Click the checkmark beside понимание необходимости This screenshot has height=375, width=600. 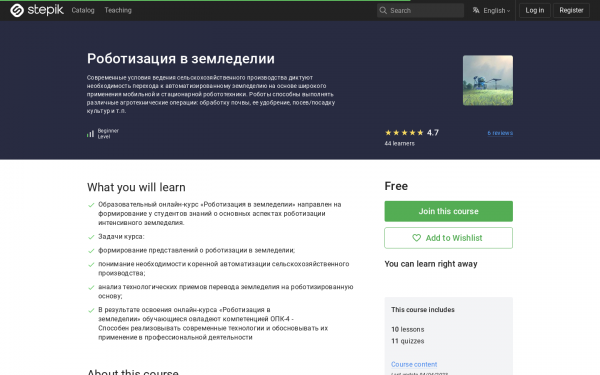point(91,264)
